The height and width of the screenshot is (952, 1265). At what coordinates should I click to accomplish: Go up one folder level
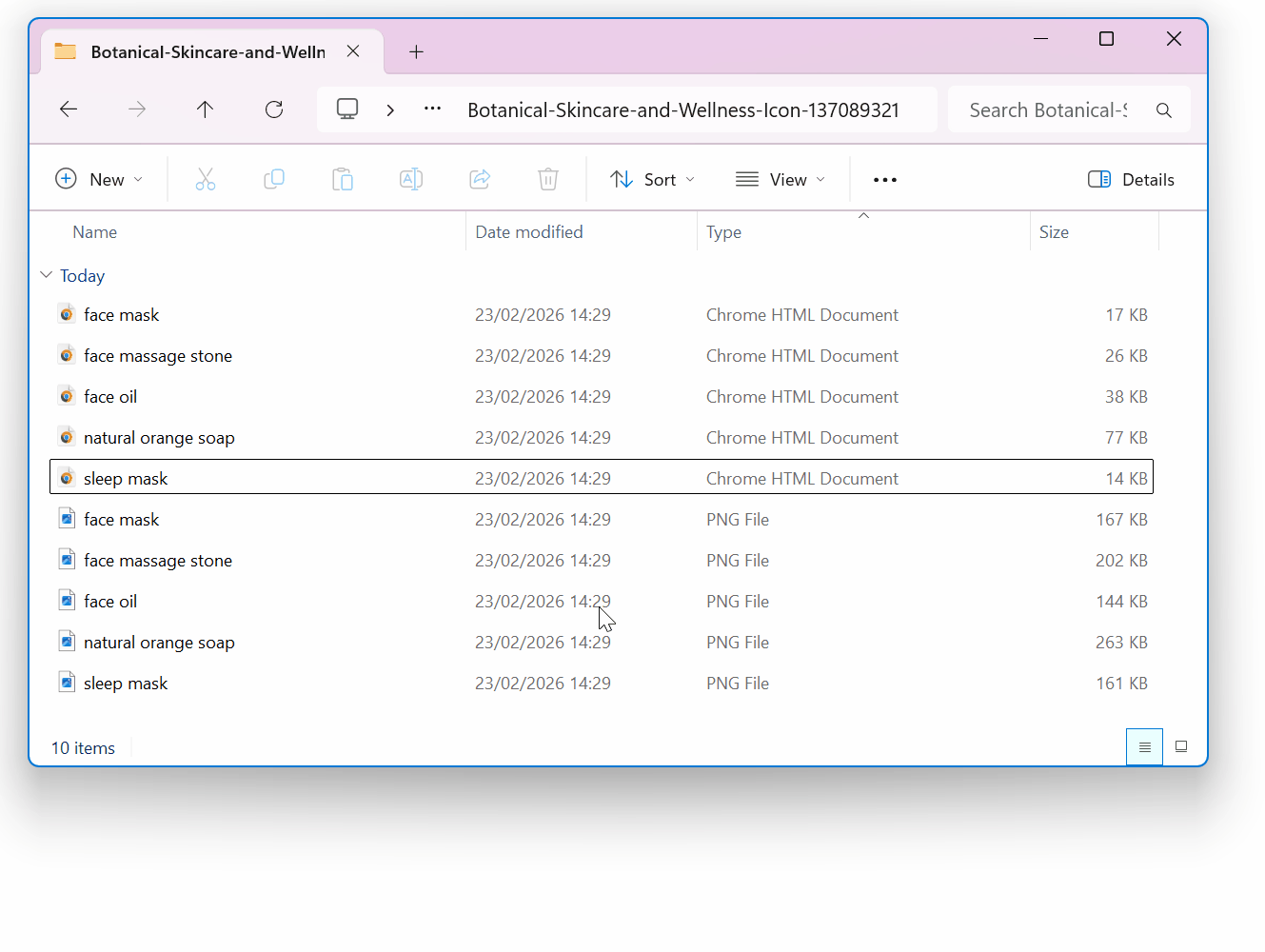click(205, 109)
